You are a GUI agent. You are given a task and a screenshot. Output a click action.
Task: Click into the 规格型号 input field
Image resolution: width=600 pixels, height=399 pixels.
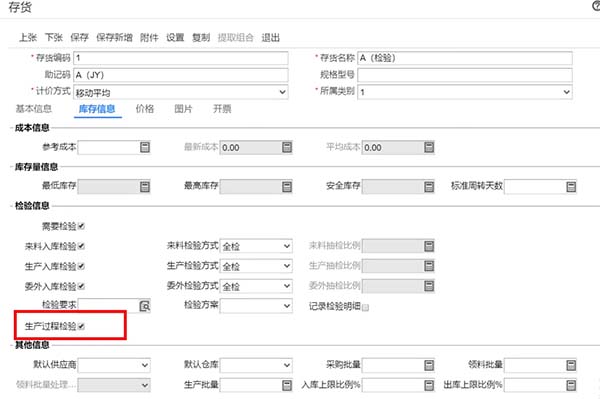coord(465,75)
